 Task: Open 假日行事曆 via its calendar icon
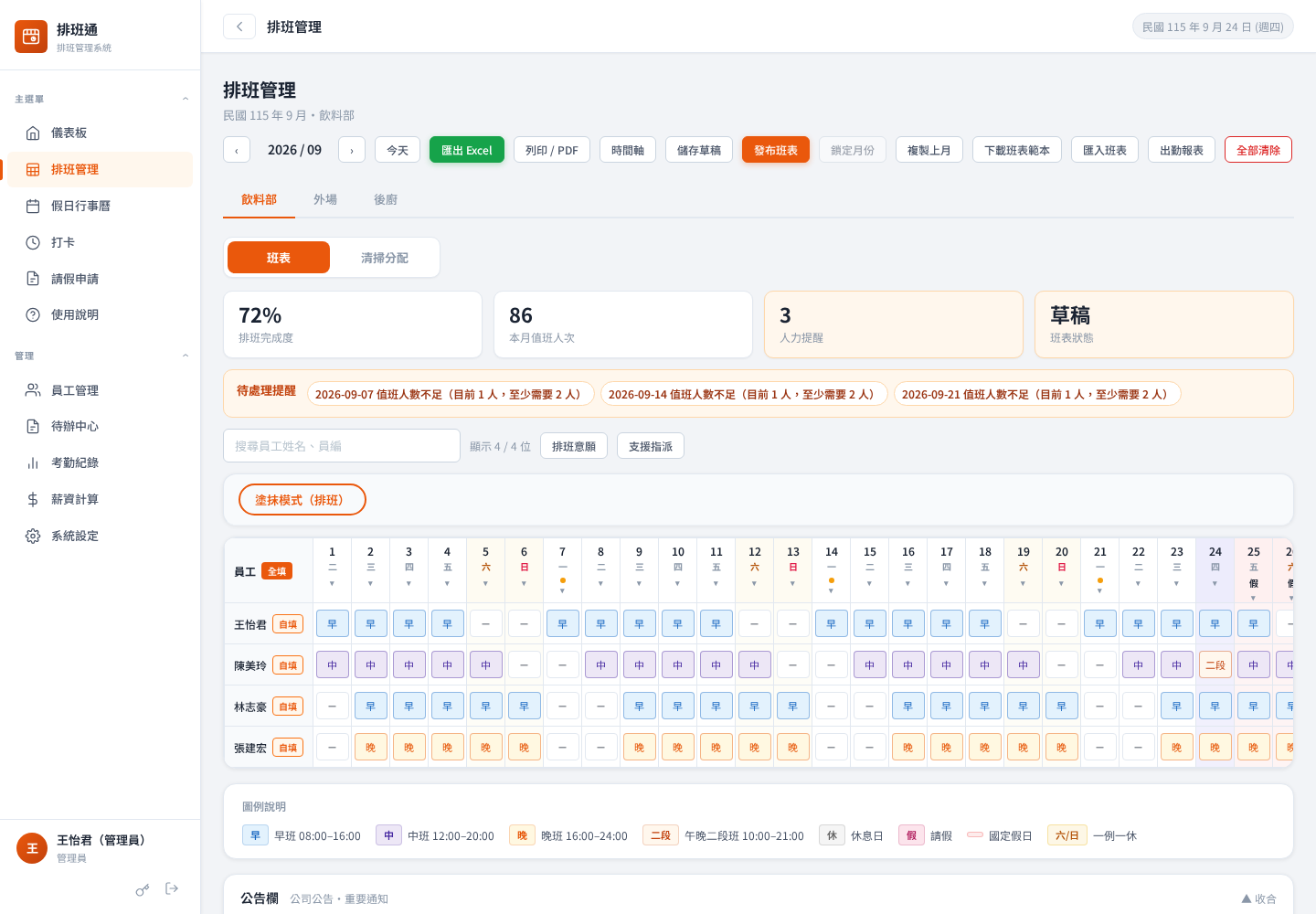pyautogui.click(x=33, y=207)
